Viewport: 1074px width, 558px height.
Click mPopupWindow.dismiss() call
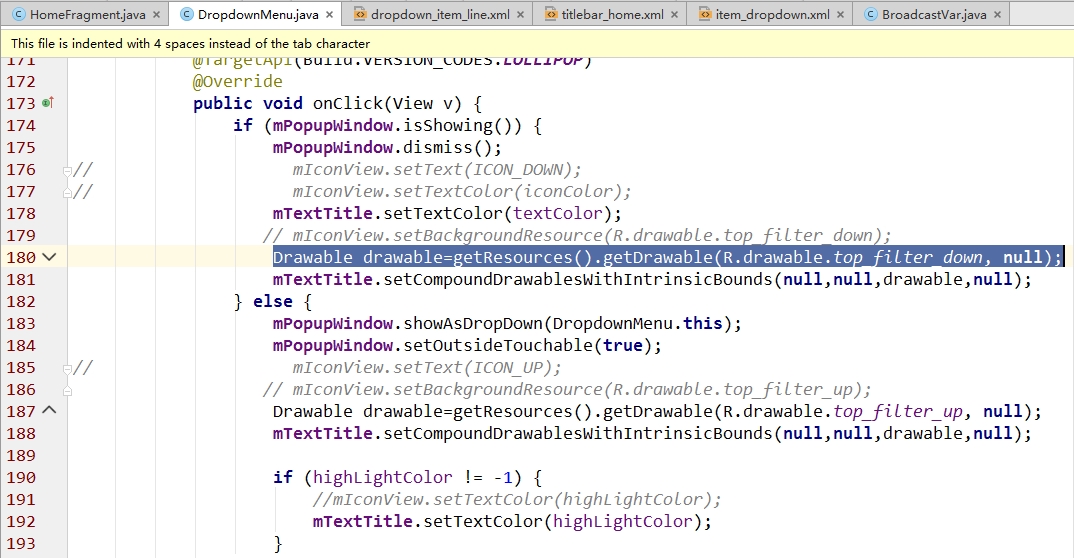(387, 147)
